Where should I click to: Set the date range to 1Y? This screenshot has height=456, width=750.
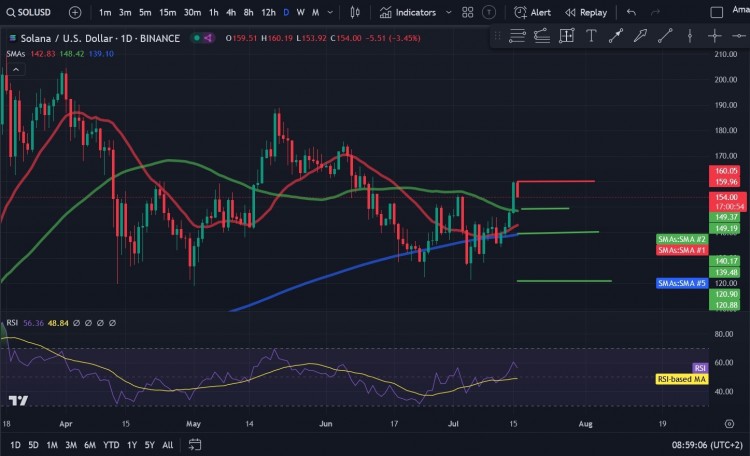tap(132, 445)
